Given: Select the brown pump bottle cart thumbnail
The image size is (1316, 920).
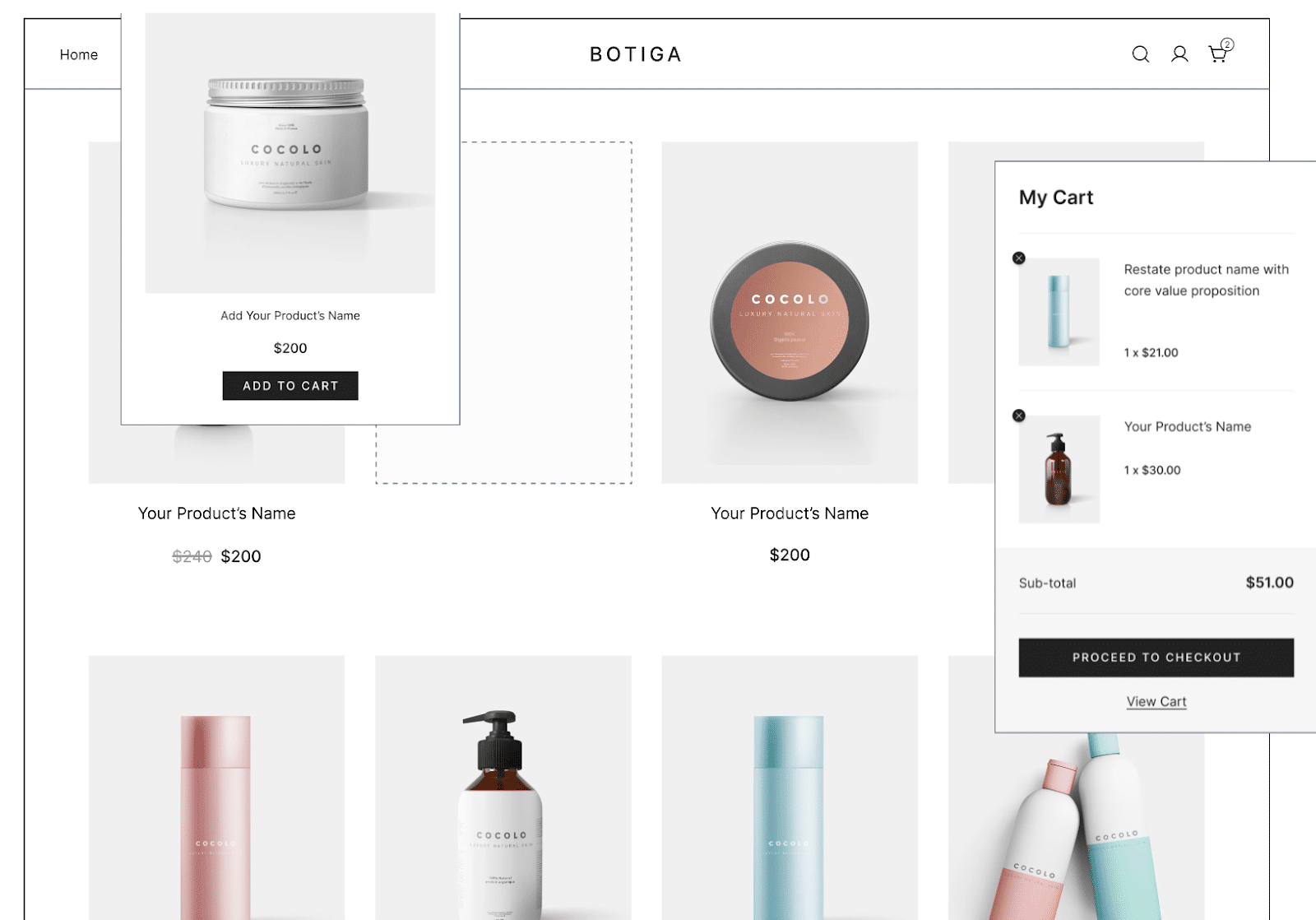Looking at the screenshot, I should point(1059,469).
